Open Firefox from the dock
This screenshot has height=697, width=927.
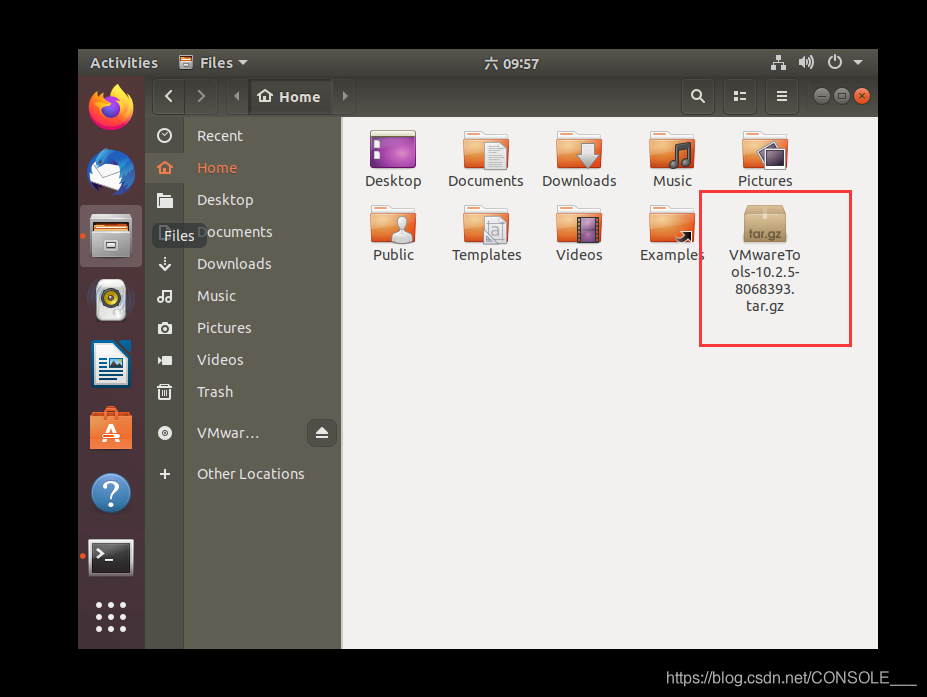tap(111, 108)
